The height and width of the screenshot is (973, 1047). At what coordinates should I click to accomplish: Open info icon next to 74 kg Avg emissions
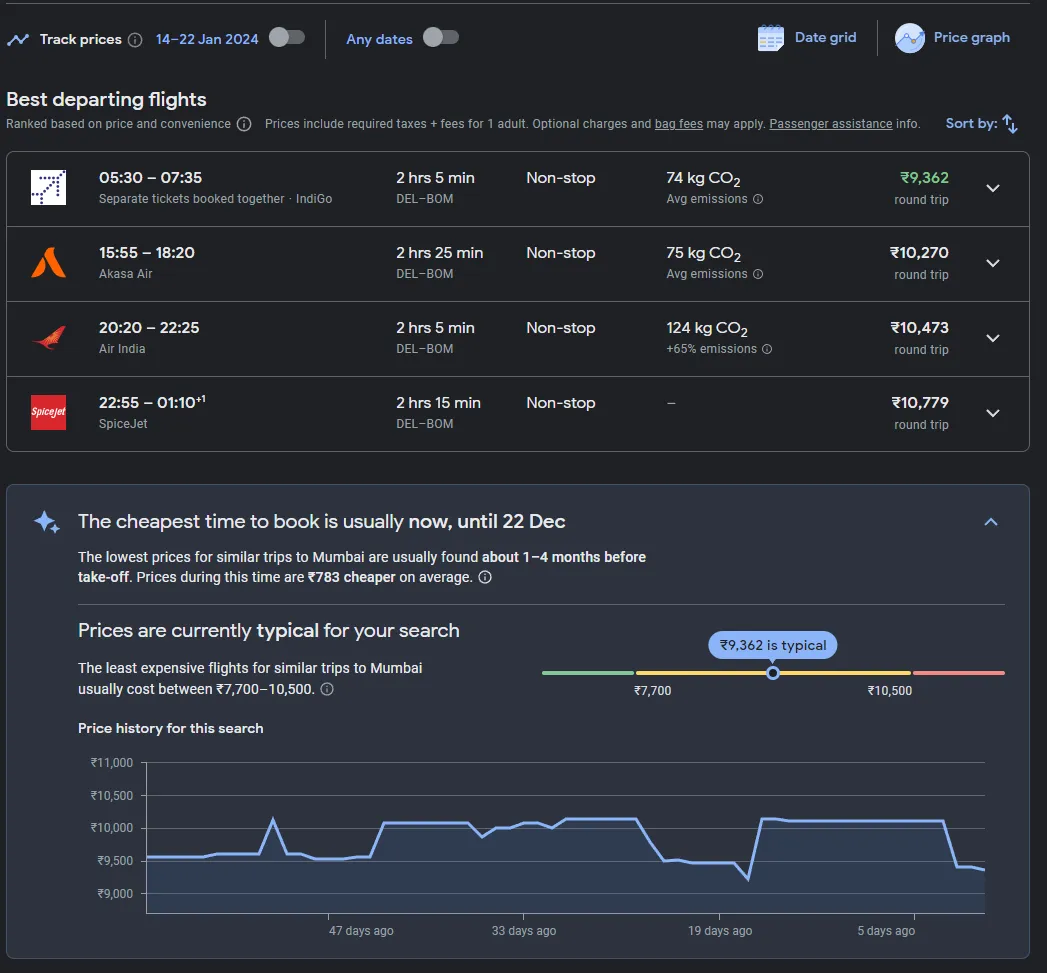point(758,199)
